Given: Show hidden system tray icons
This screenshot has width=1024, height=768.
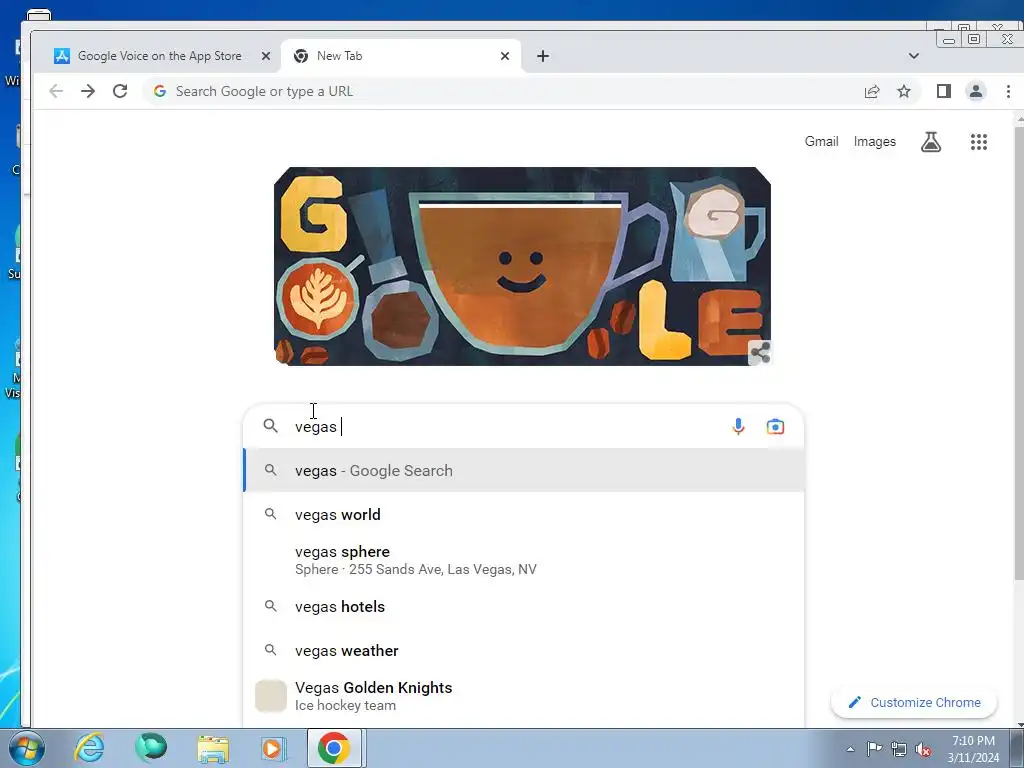Looking at the screenshot, I should click(x=850, y=749).
